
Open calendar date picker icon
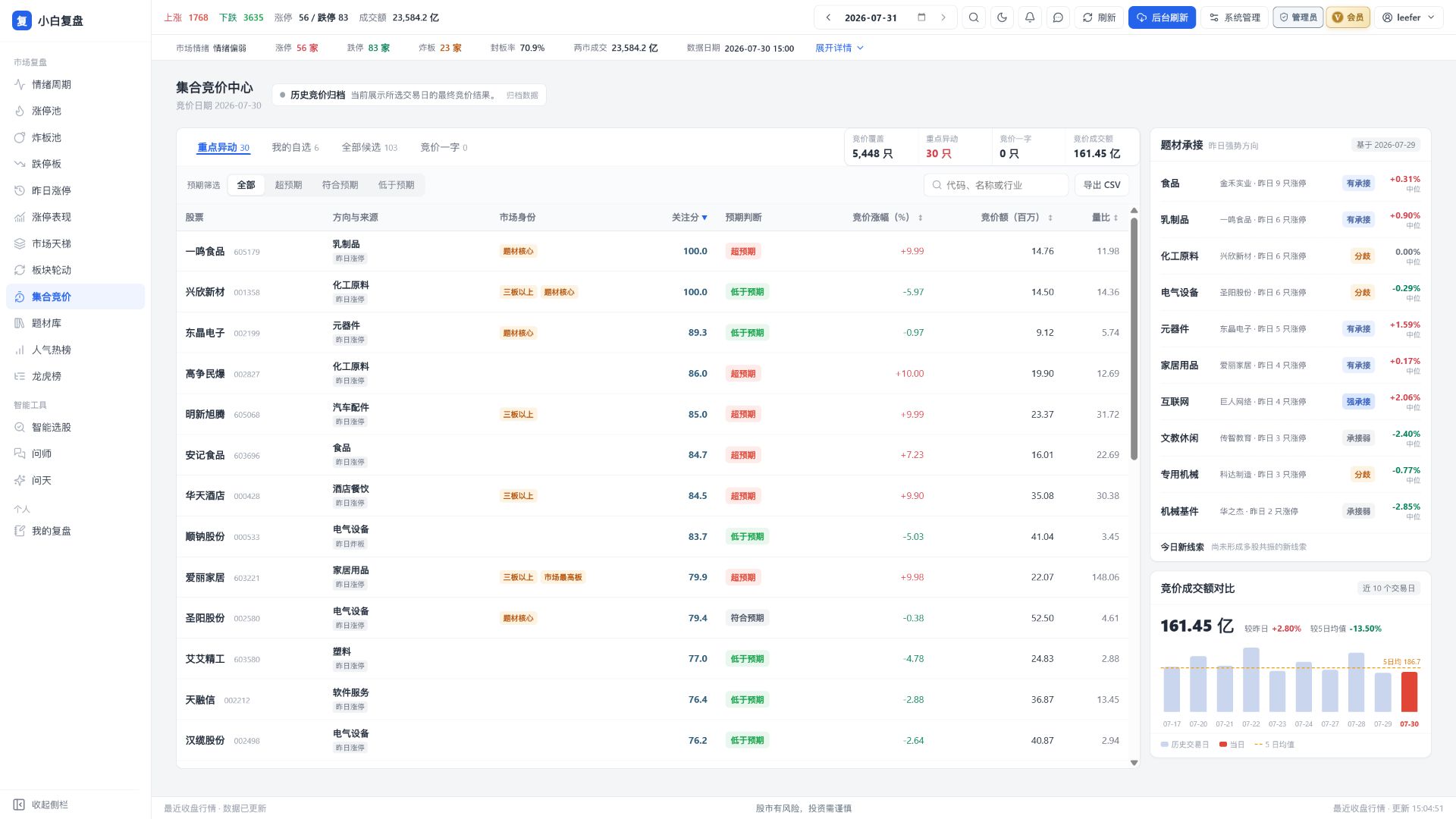(x=921, y=17)
